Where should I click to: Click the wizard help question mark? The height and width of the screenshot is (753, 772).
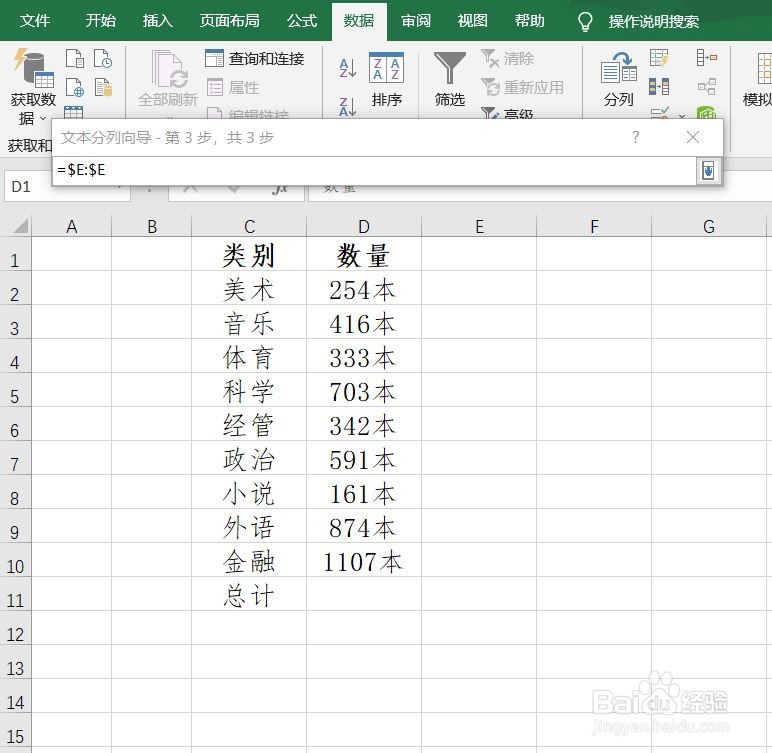tap(636, 137)
